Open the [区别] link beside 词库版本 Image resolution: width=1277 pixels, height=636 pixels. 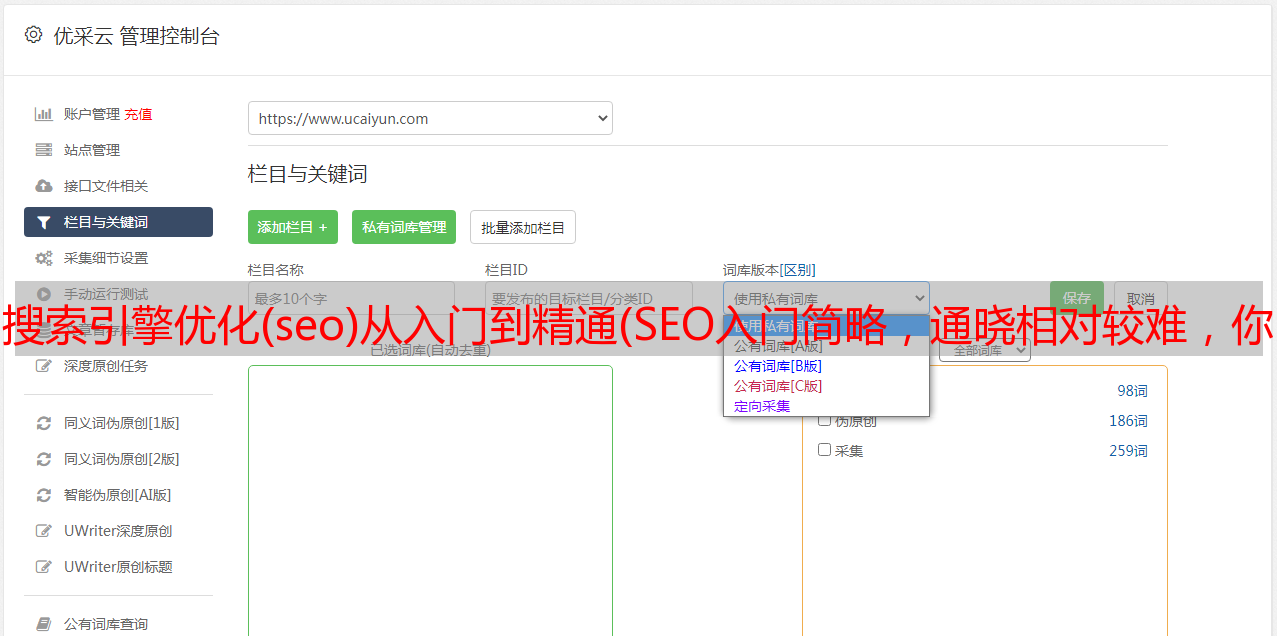click(800, 269)
